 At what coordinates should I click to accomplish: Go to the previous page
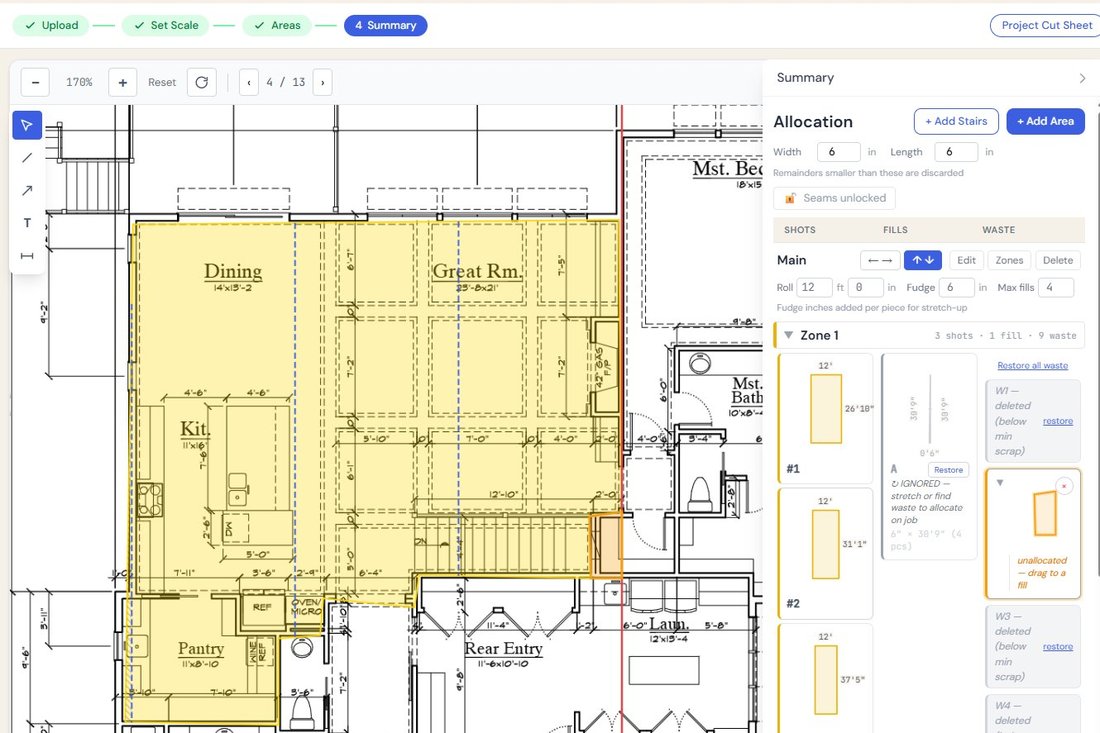[249, 83]
